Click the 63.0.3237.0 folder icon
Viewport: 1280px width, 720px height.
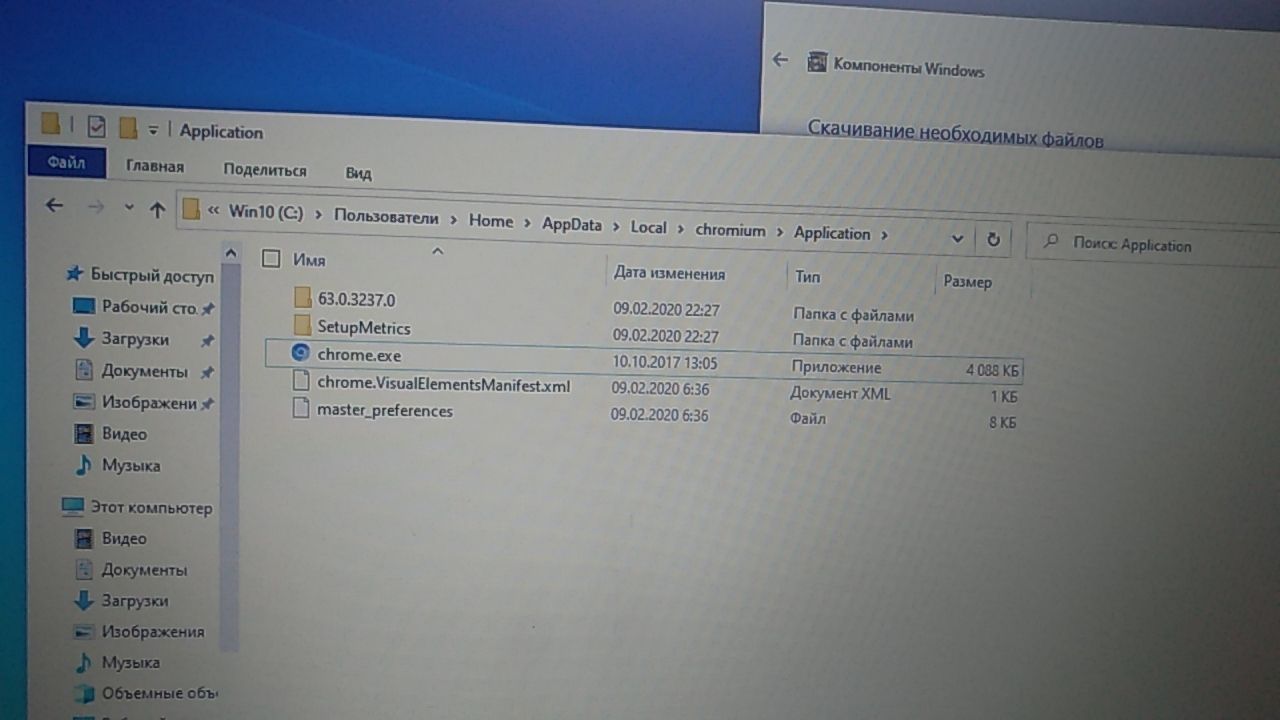coord(304,297)
